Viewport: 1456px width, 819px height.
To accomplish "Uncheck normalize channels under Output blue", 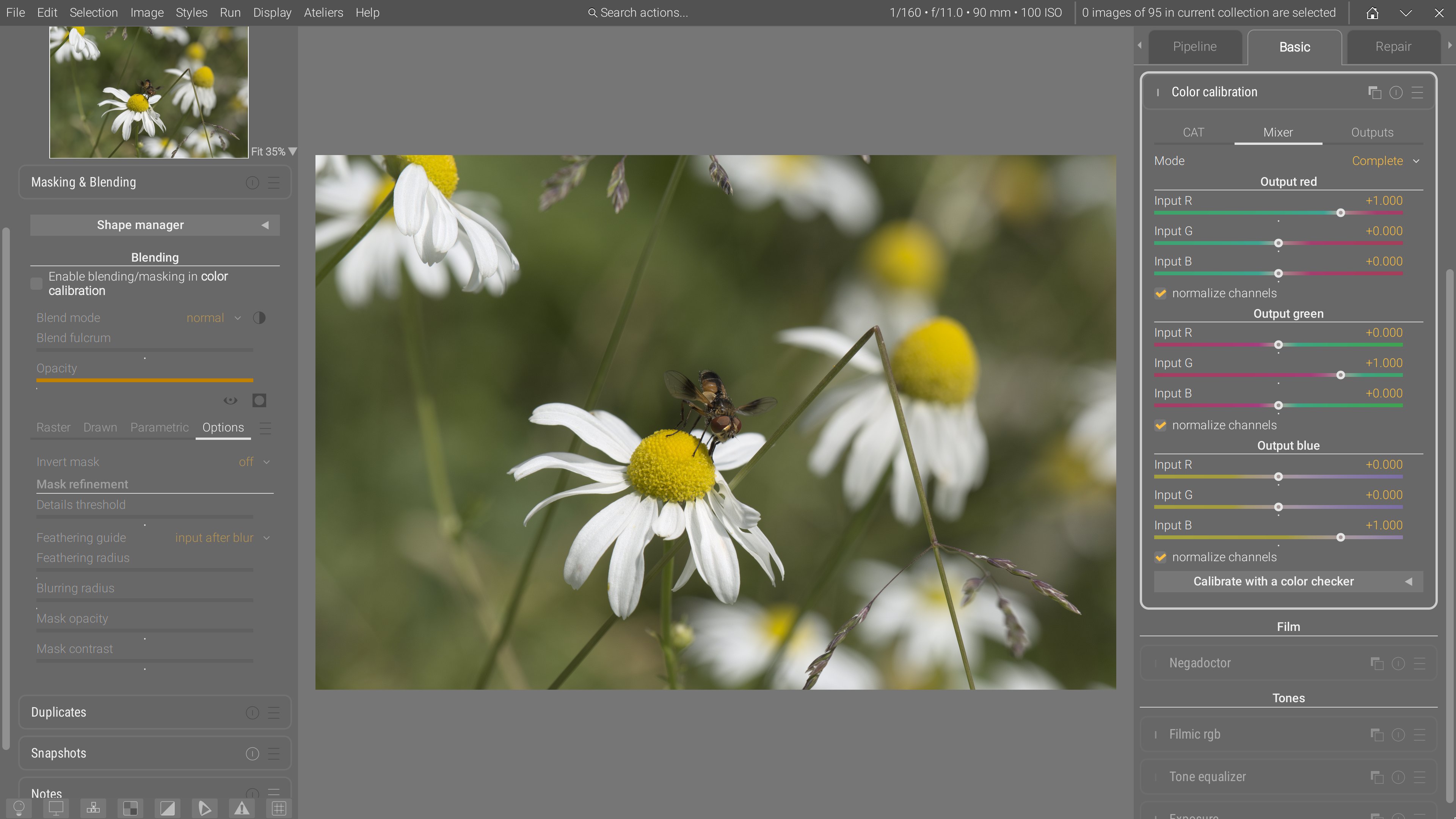I will tap(1160, 557).
